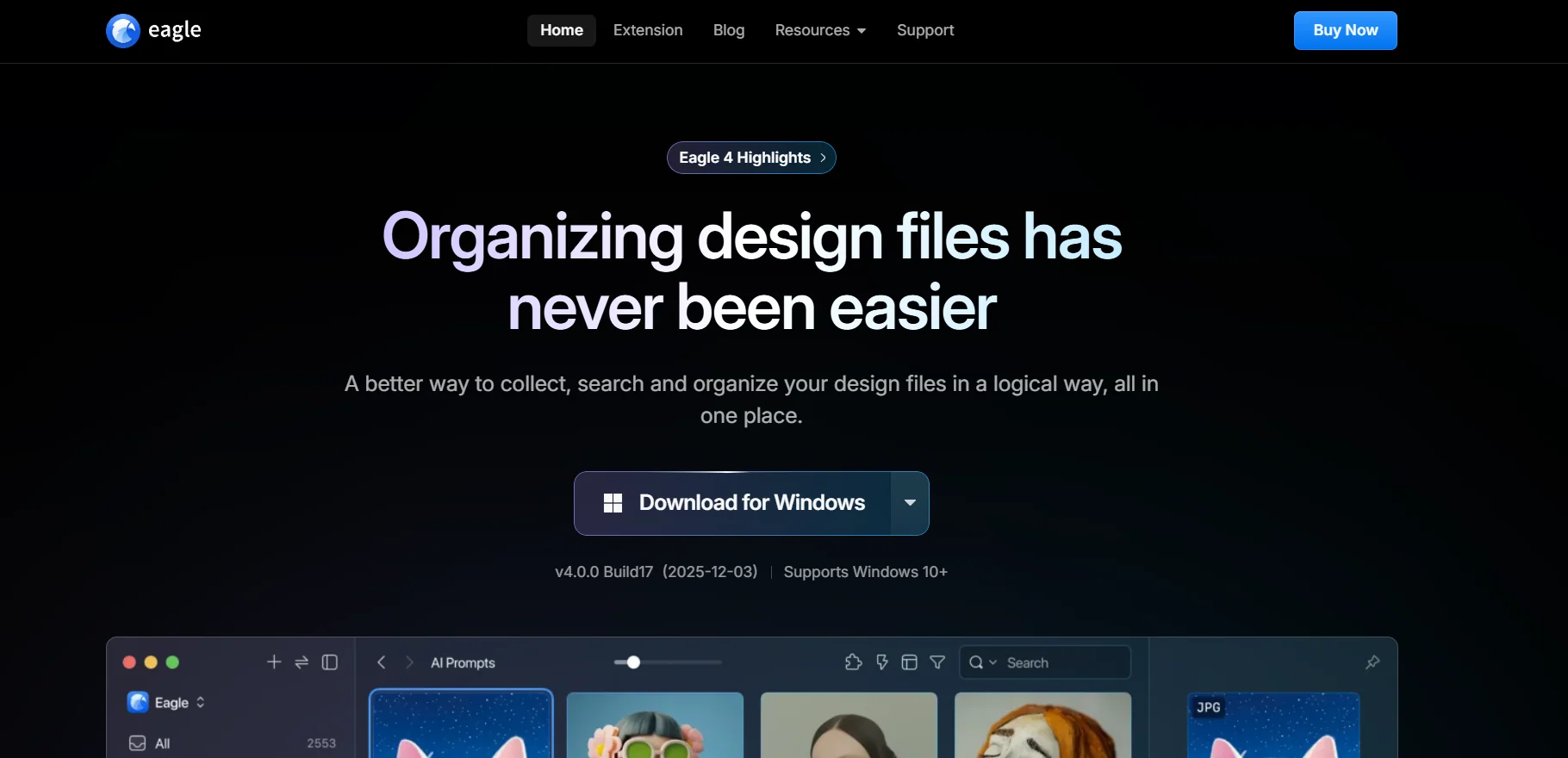
Task: Click the puzzle-piece plugin icon
Action: click(x=853, y=662)
